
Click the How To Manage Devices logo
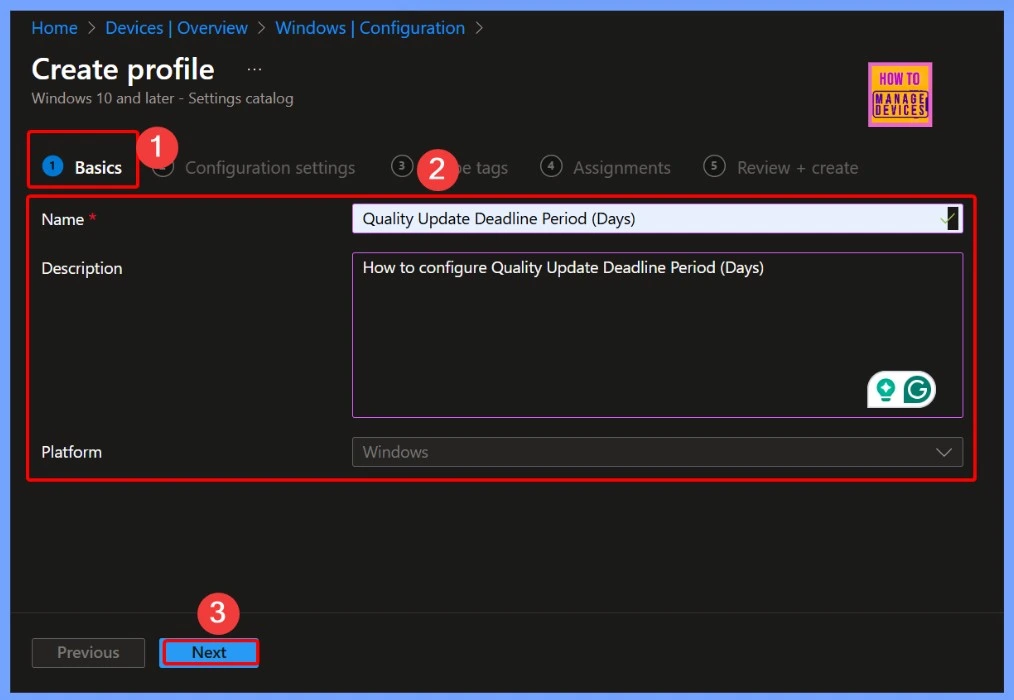[900, 94]
